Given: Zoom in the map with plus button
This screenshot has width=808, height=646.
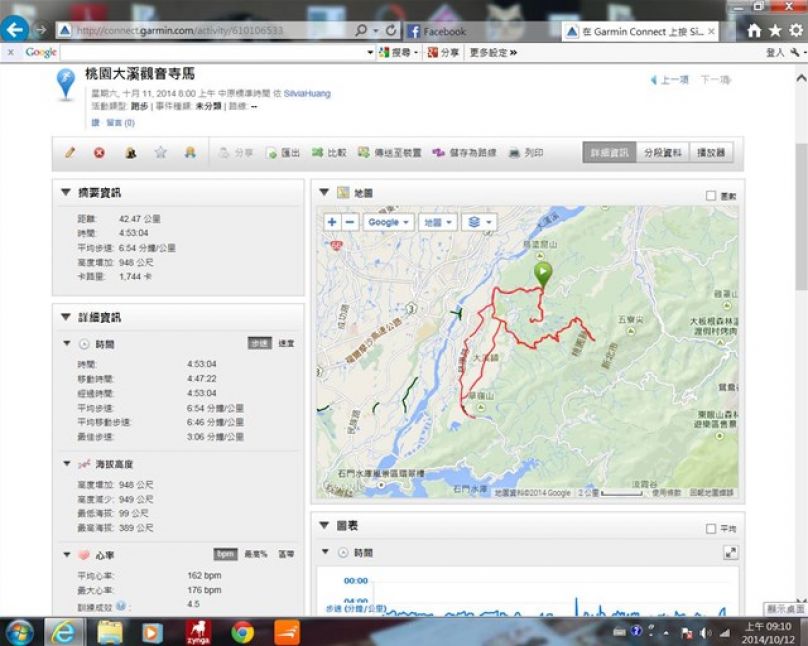Looking at the screenshot, I should pos(332,222).
